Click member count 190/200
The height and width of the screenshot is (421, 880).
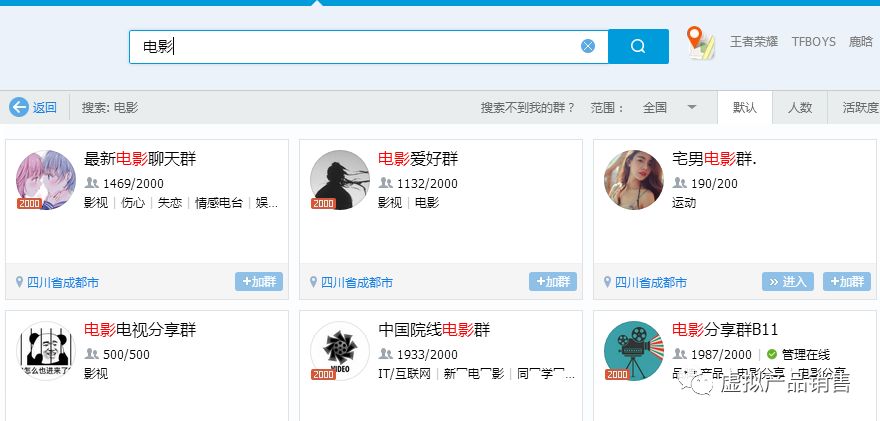click(x=714, y=184)
